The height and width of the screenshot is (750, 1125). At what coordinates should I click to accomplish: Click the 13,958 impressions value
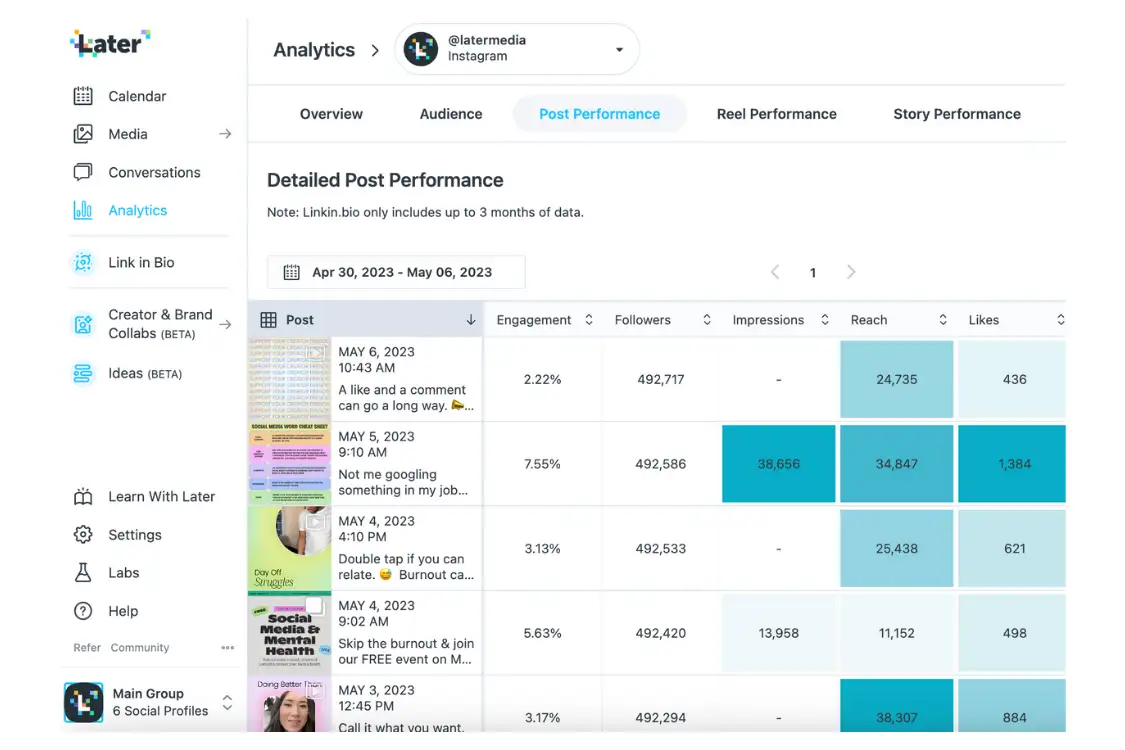(778, 633)
